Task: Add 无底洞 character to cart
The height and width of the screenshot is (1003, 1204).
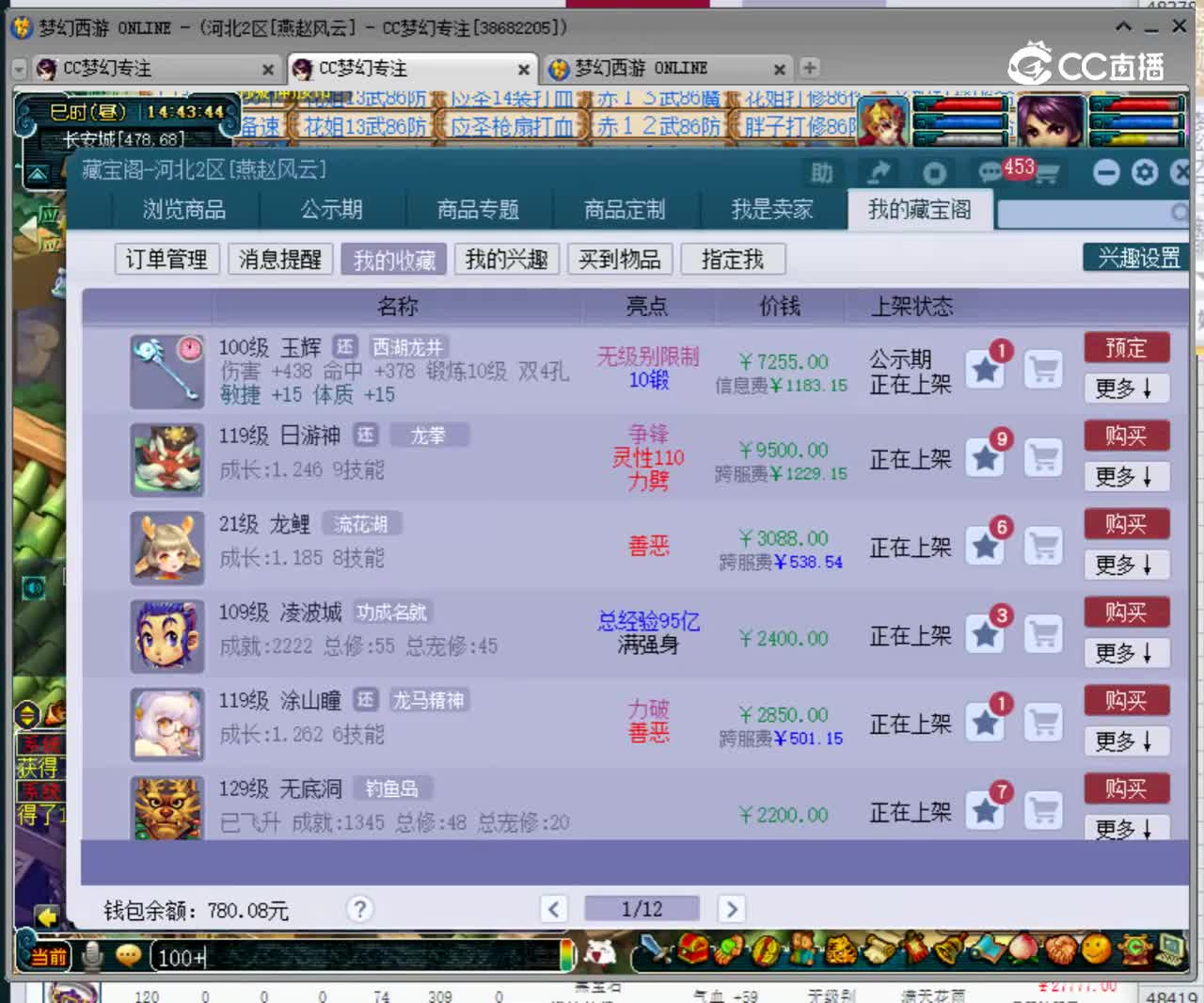Action: pos(1043,810)
